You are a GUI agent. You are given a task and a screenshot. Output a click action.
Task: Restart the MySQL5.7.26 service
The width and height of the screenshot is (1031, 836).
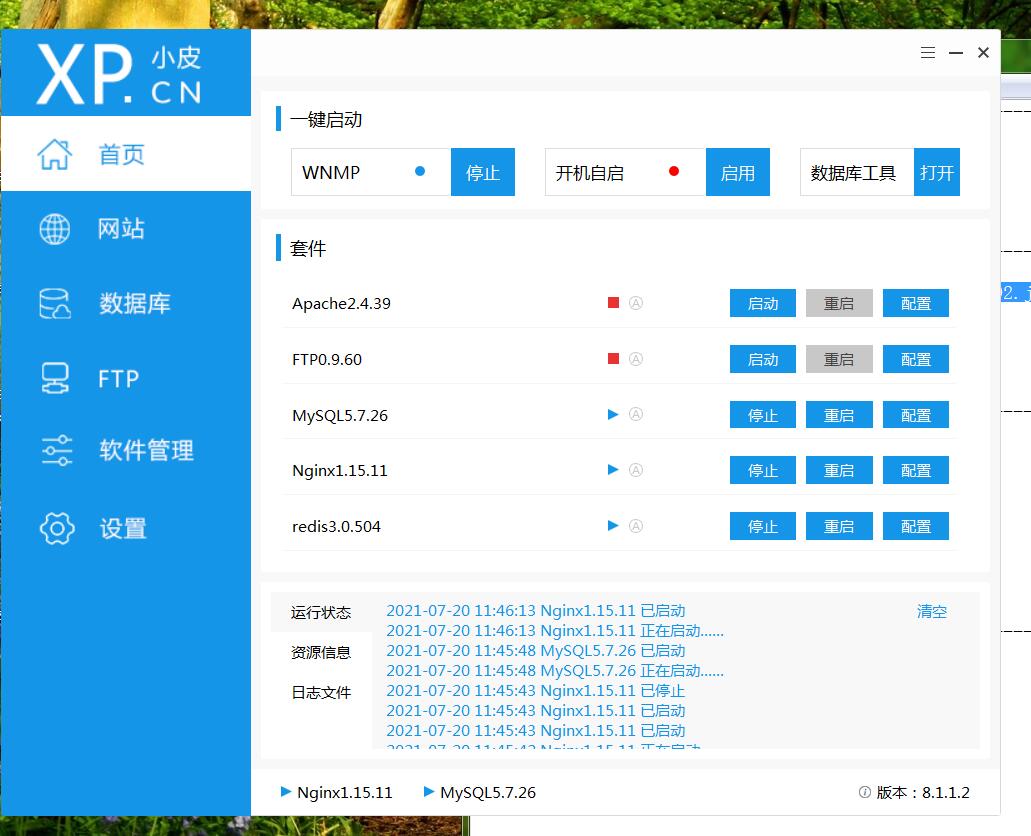coord(839,415)
